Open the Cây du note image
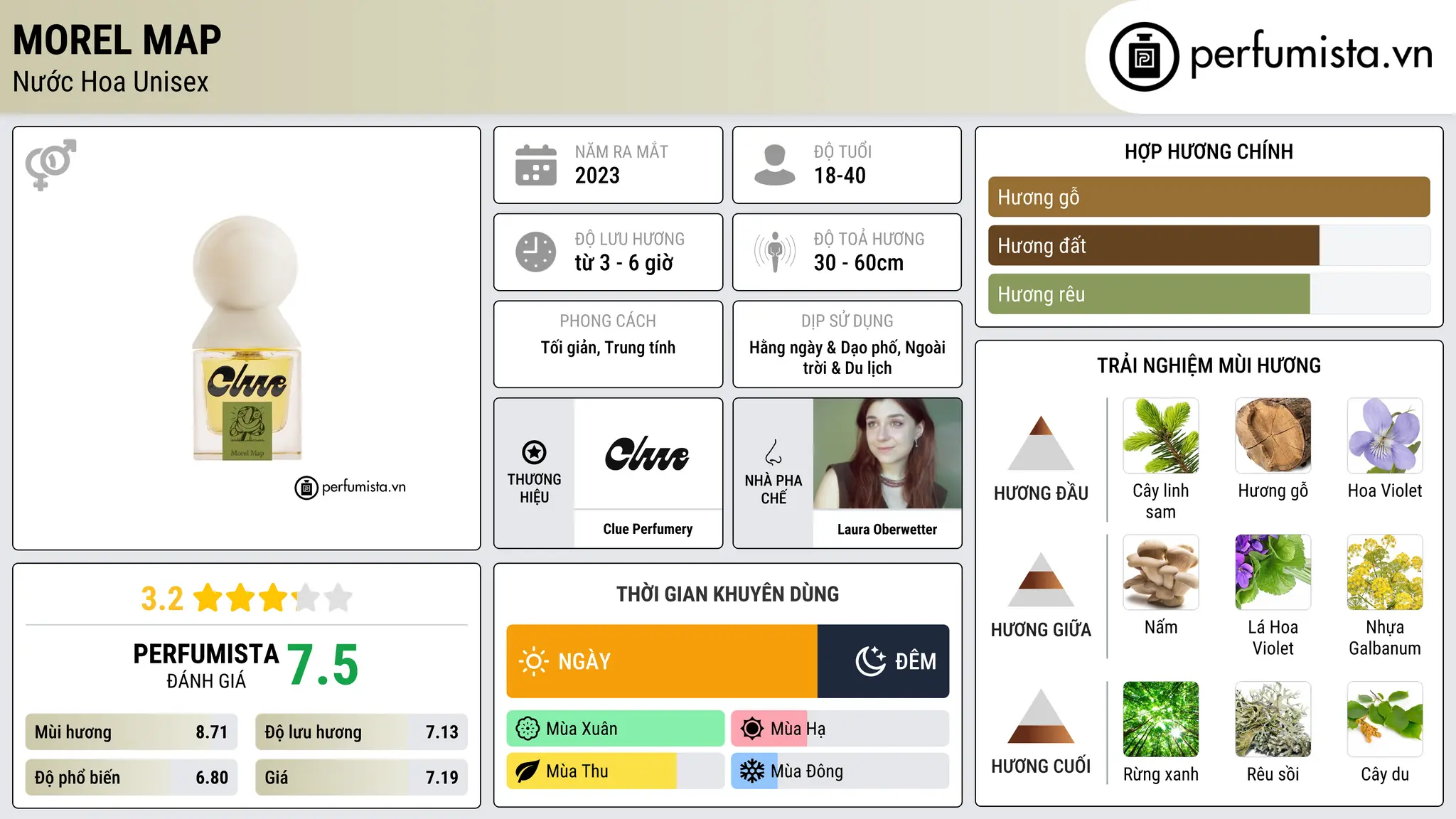Image resolution: width=1456 pixels, height=819 pixels. pyautogui.click(x=1385, y=719)
